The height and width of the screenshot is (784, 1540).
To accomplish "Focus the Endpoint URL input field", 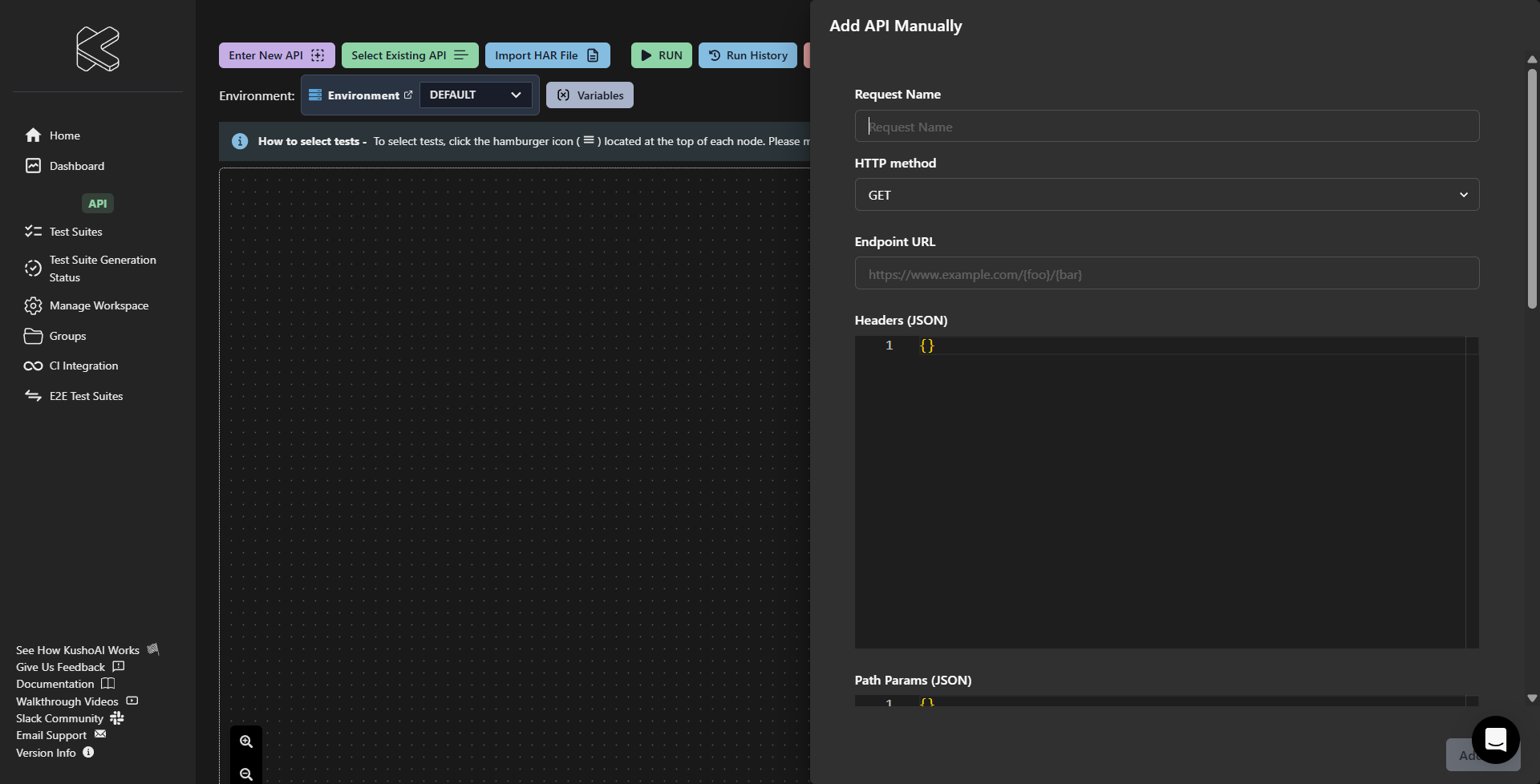I will tap(1166, 274).
